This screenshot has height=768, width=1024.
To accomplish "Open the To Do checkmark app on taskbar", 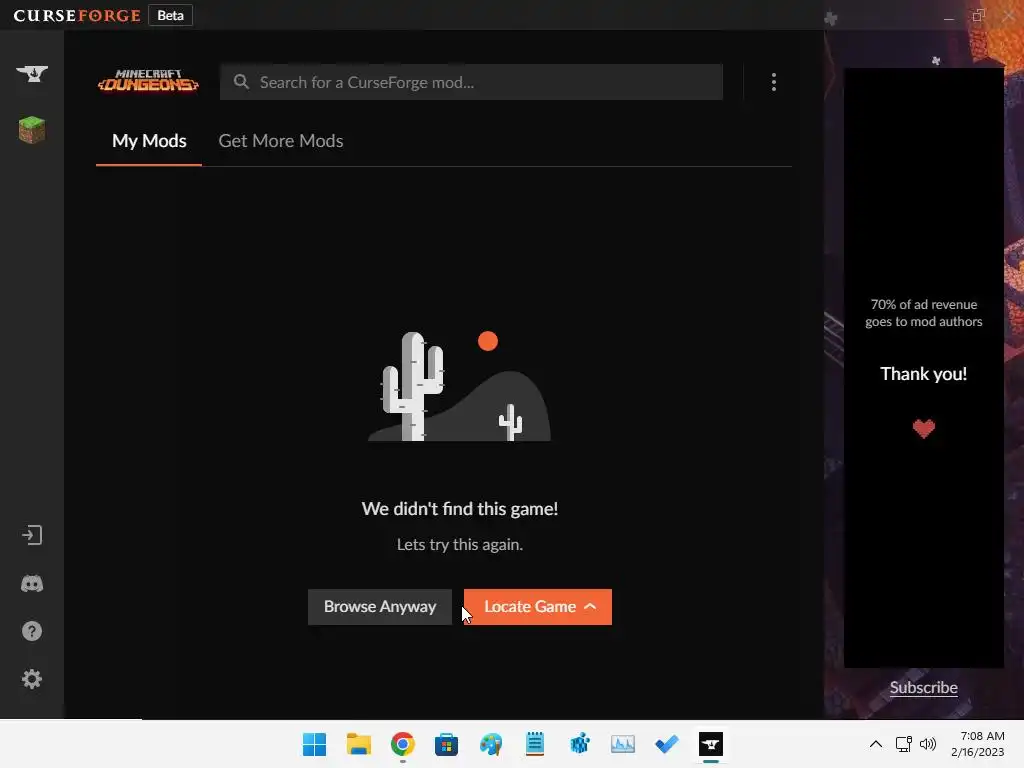I will click(667, 744).
